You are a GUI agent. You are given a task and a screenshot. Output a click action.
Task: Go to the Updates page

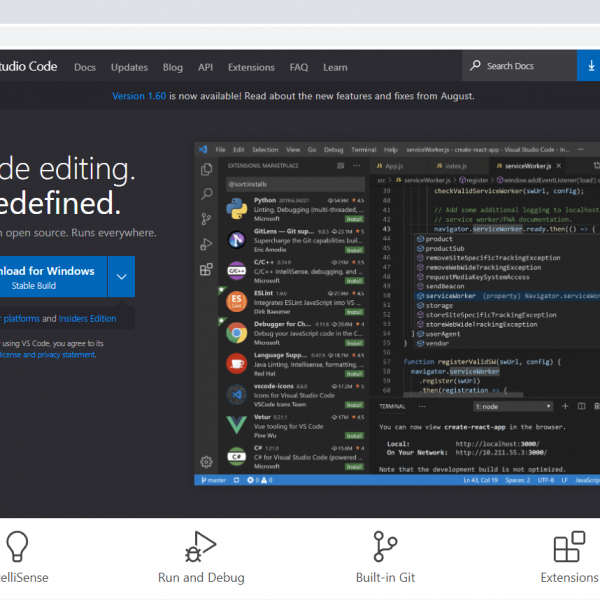point(130,67)
